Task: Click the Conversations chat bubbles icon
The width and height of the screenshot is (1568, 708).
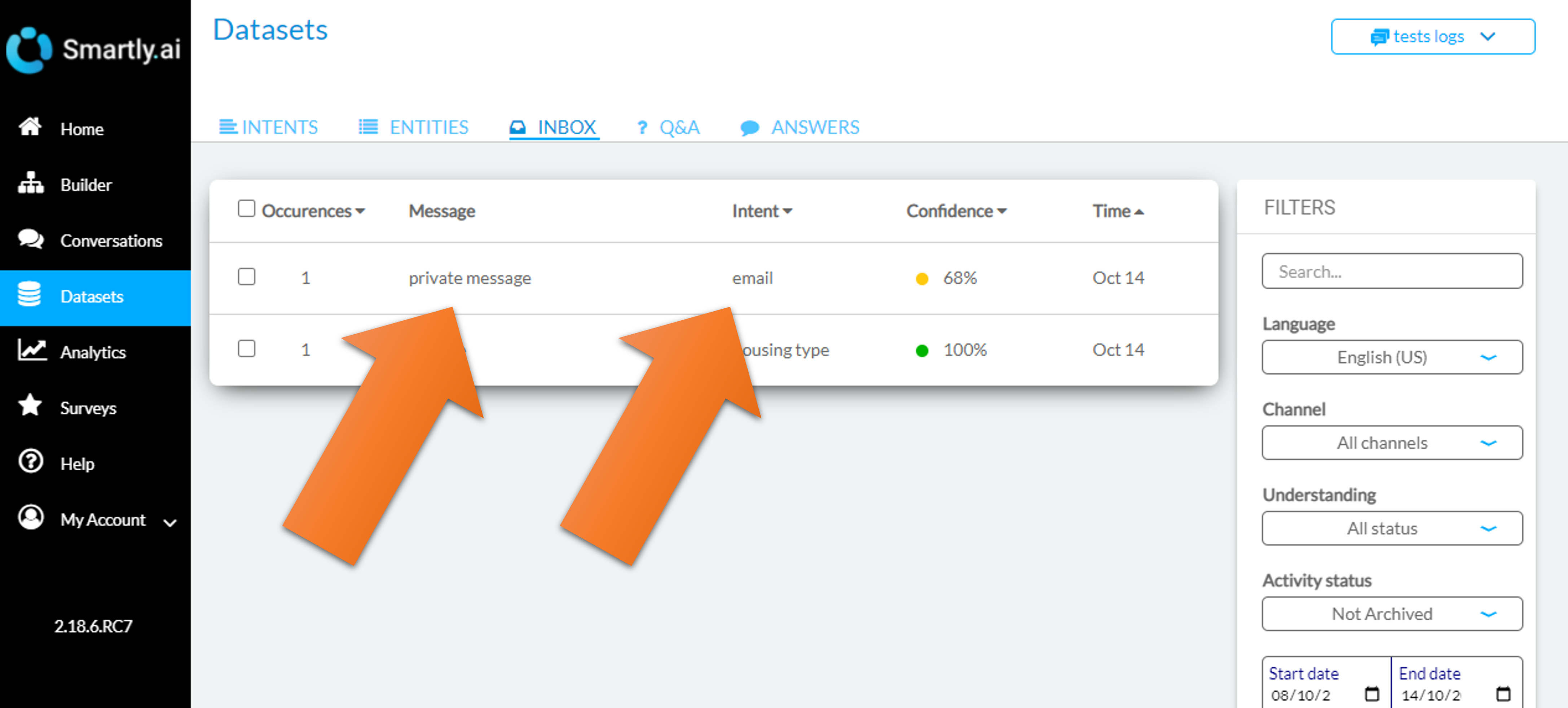Action: tap(30, 239)
